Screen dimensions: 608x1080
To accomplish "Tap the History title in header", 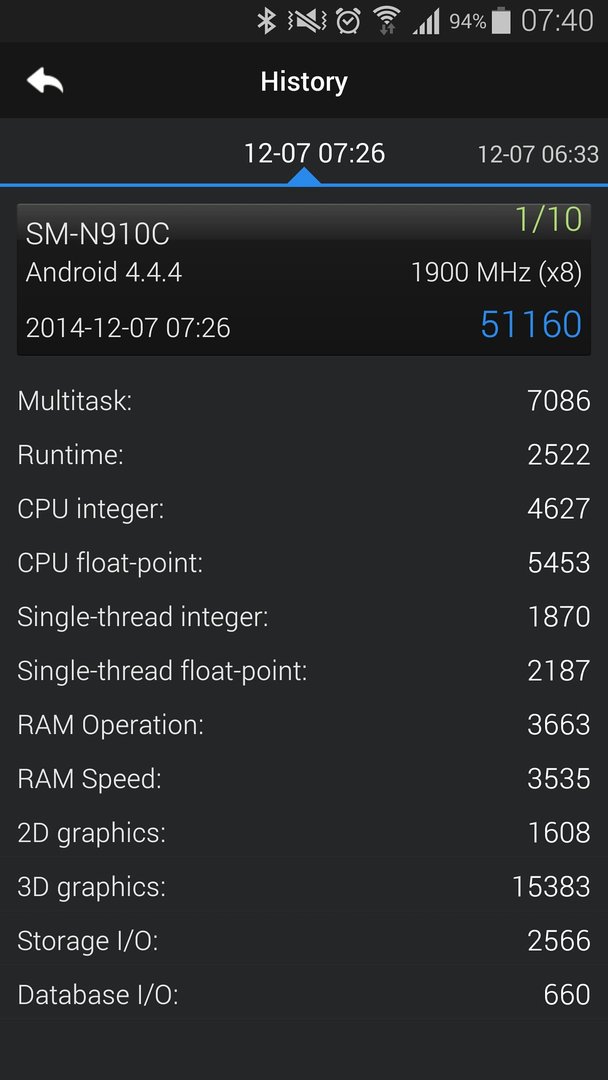I will click(304, 81).
